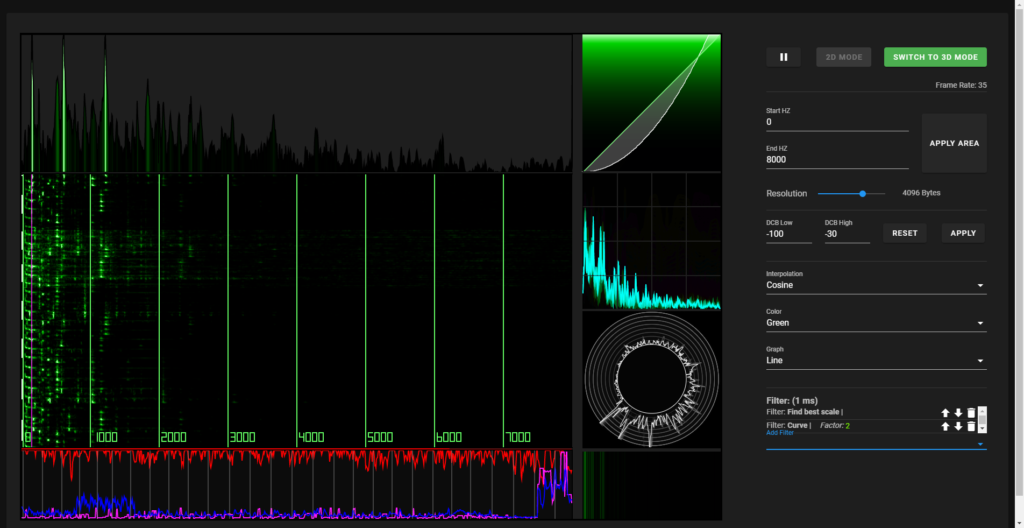The width and height of the screenshot is (1024, 528).
Task: Apply the frequency area
Action: click(954, 143)
